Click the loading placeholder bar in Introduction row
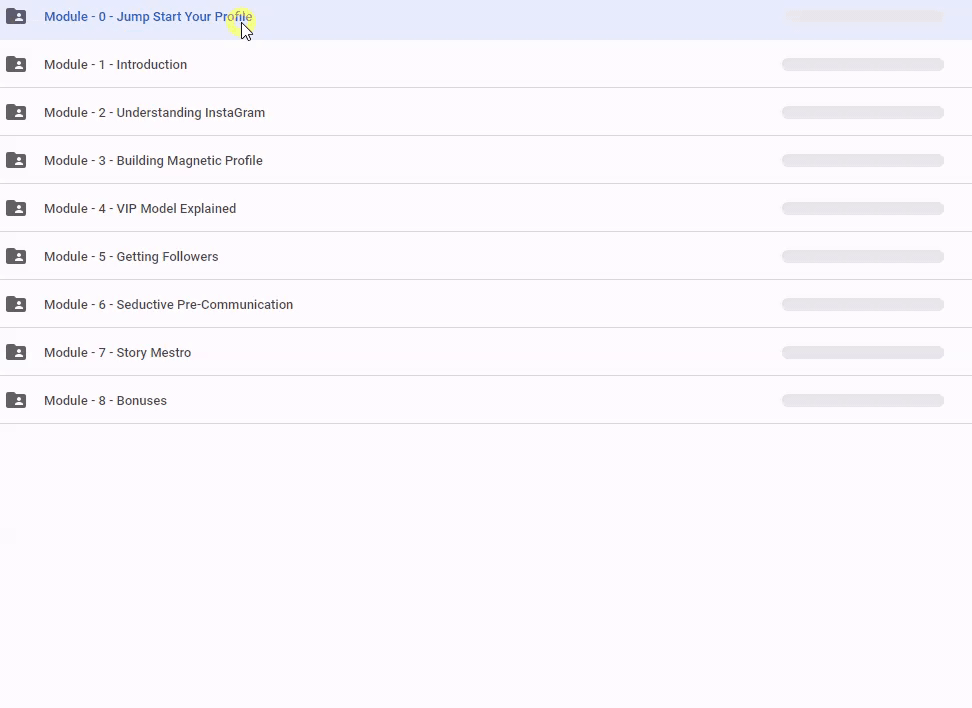Screen dimensions: 972x708 862,65
